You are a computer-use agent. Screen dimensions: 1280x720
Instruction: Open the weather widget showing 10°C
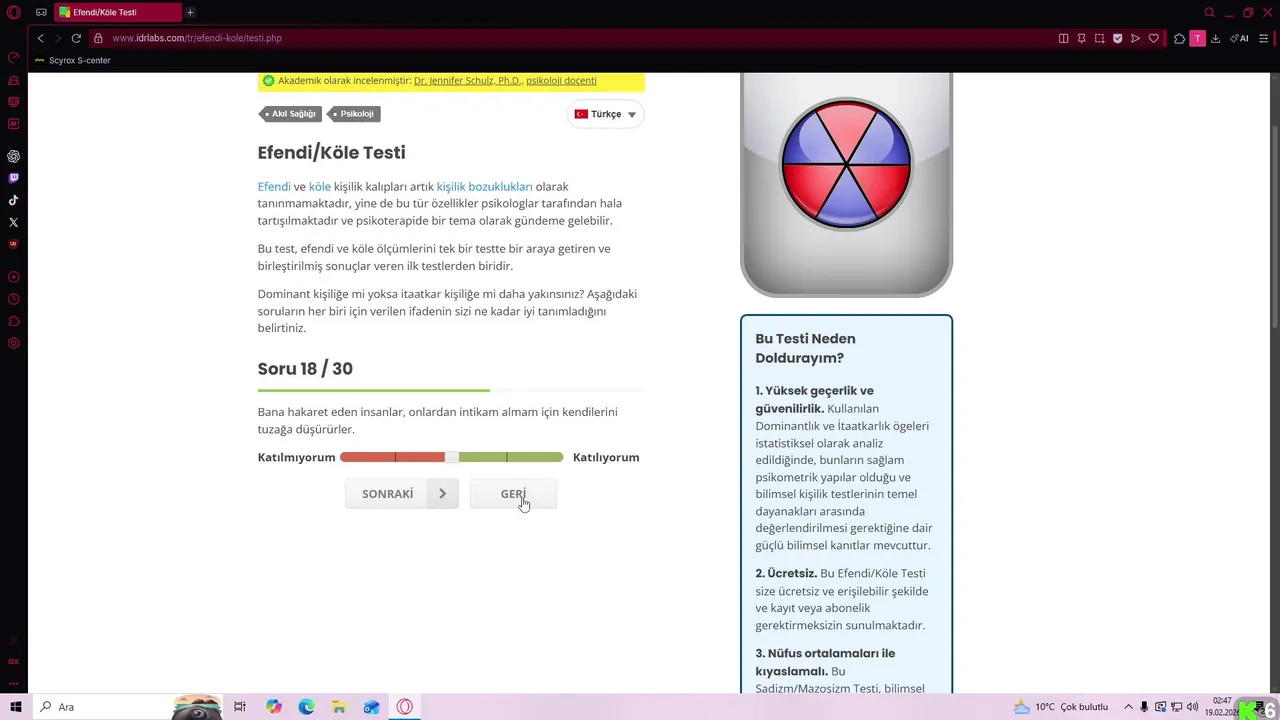pyautogui.click(x=1061, y=707)
